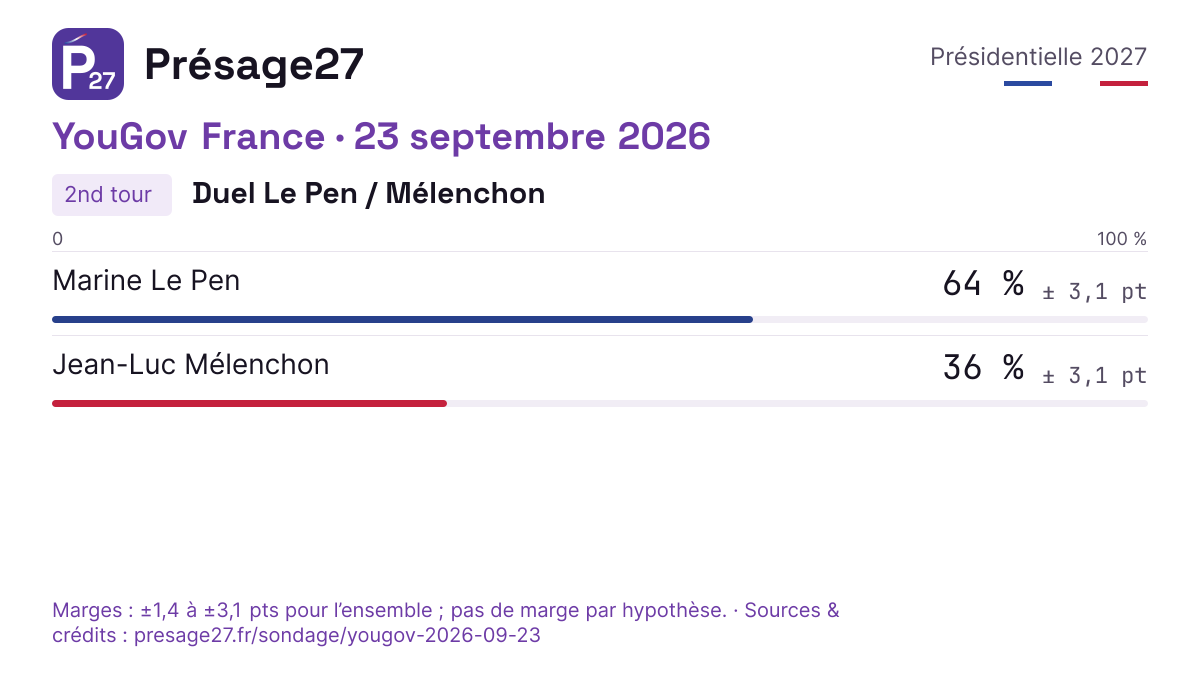Click the Duel Le Pen / Mélenchon heading
This screenshot has height=675, width=1200.
click(369, 193)
